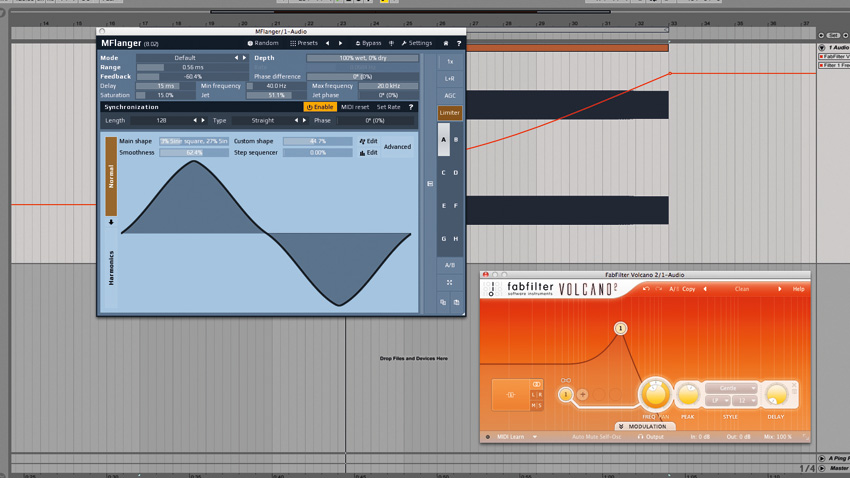The image size is (850, 478).
Task: Click the MFlanger copy preset icon
Action: [x=443, y=302]
